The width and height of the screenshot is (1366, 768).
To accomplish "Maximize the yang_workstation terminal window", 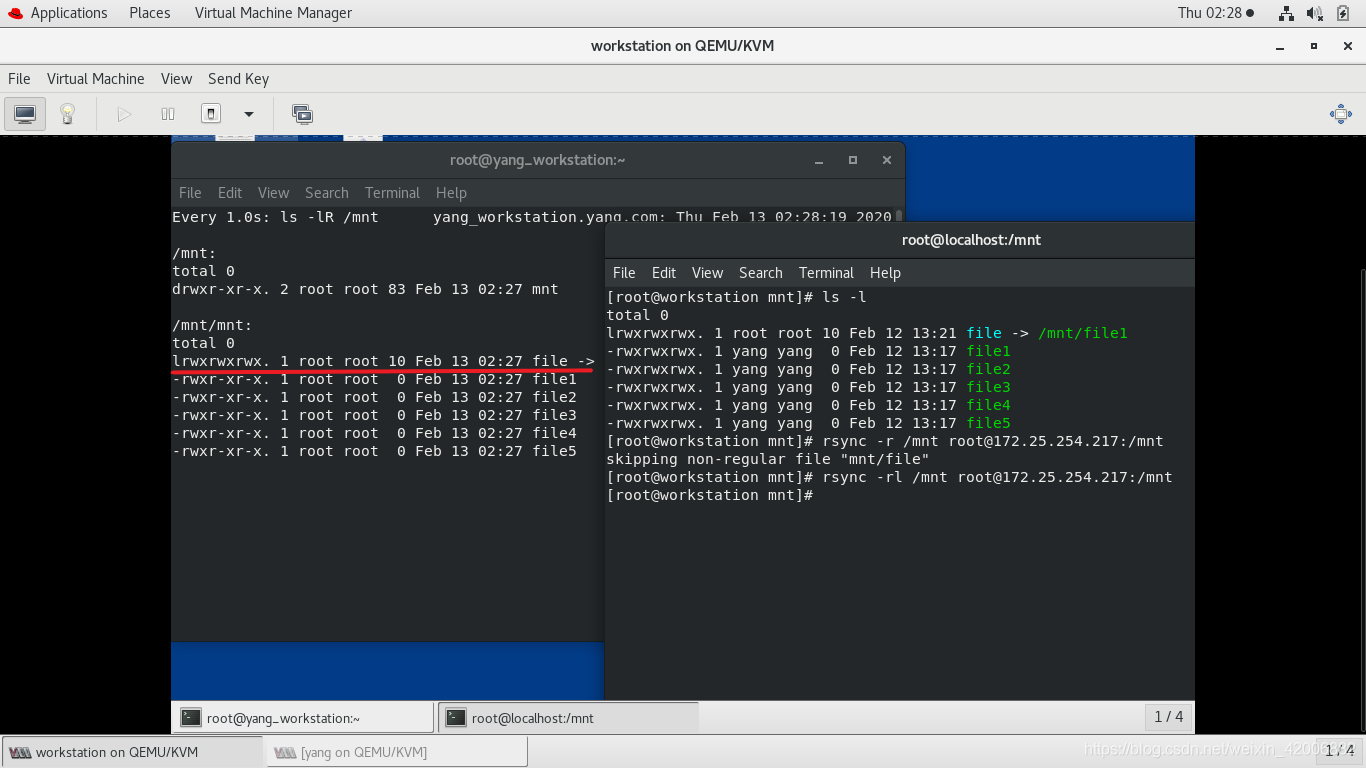I will point(853,160).
